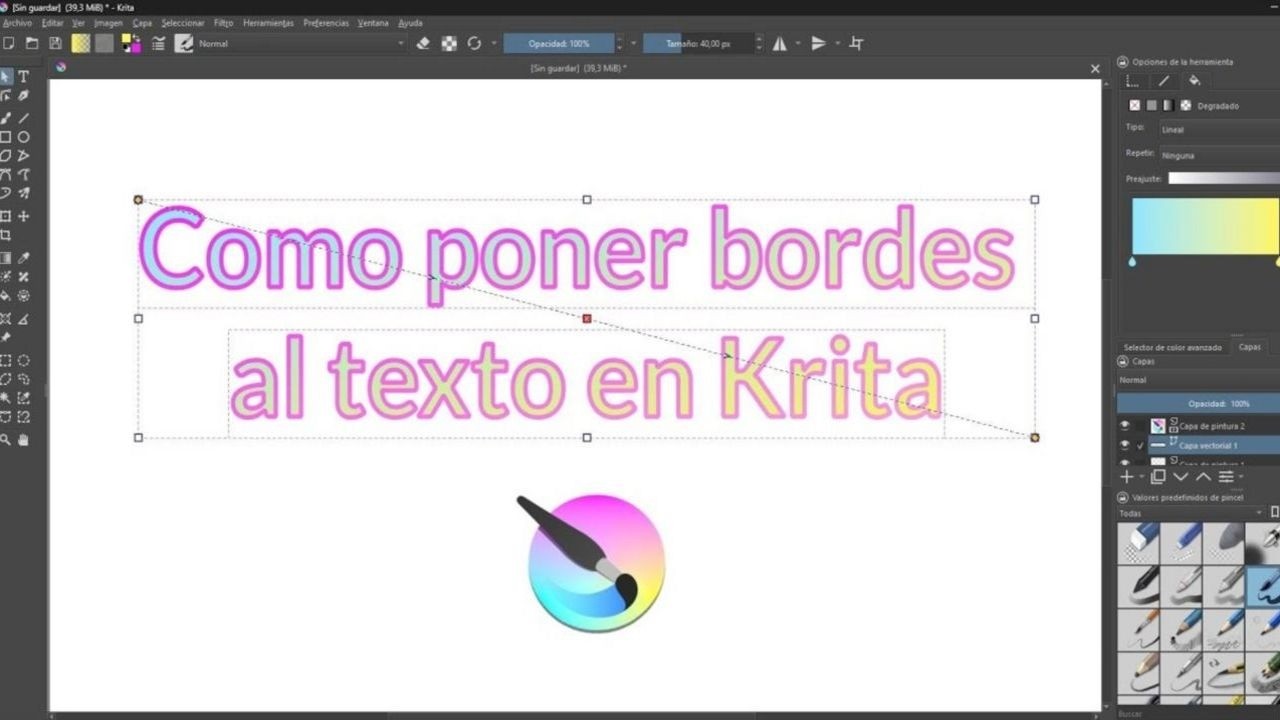This screenshot has width=1280, height=720.
Task: Close the Sin guardar document tab
Action: pos(1095,69)
